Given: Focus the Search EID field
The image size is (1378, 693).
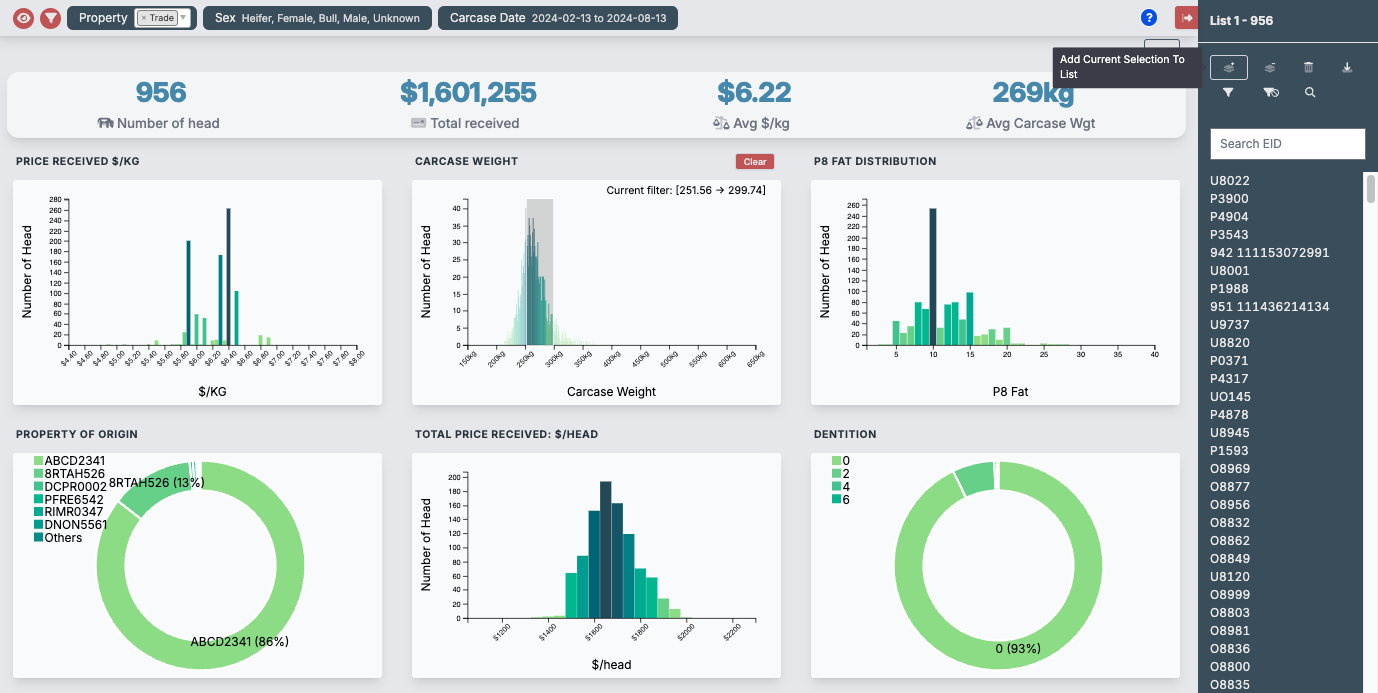Looking at the screenshot, I should pyautogui.click(x=1288, y=144).
